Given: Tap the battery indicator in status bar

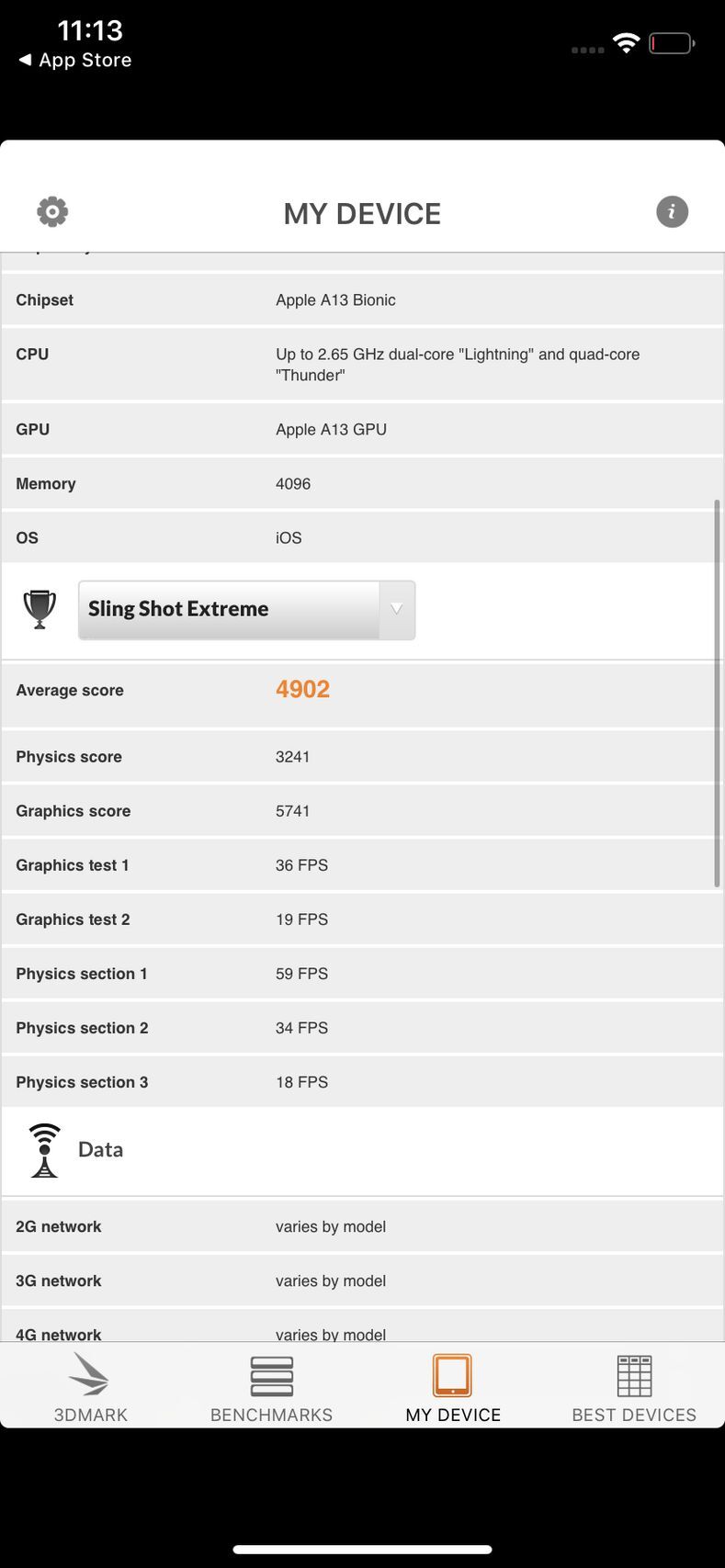Looking at the screenshot, I should point(672,43).
